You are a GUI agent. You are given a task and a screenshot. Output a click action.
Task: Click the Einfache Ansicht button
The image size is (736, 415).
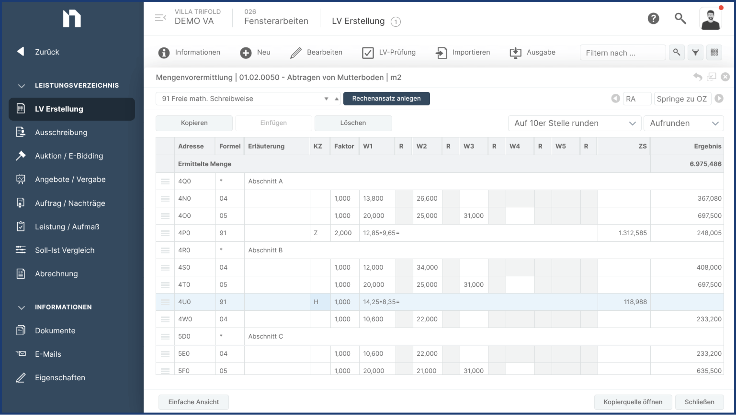coord(194,401)
